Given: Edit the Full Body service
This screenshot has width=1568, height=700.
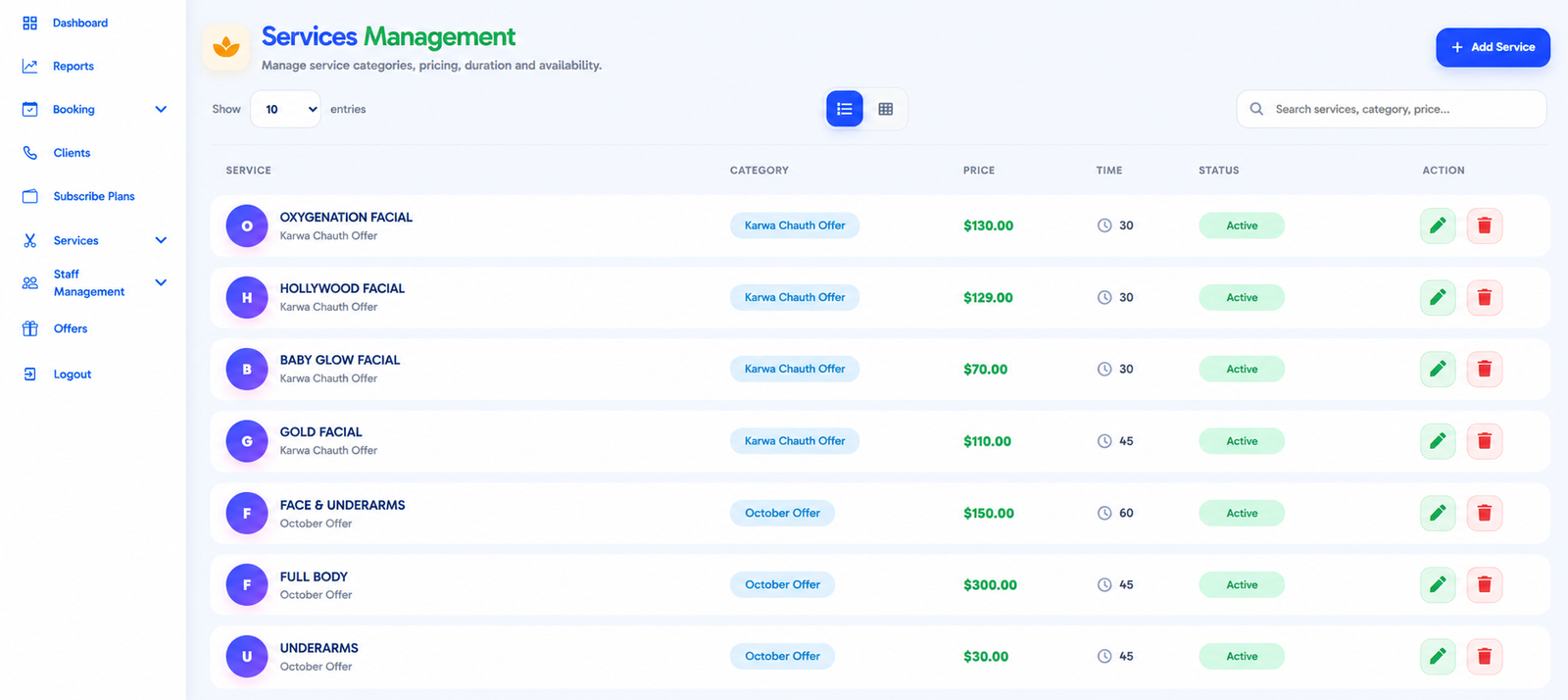Looking at the screenshot, I should coord(1438,584).
